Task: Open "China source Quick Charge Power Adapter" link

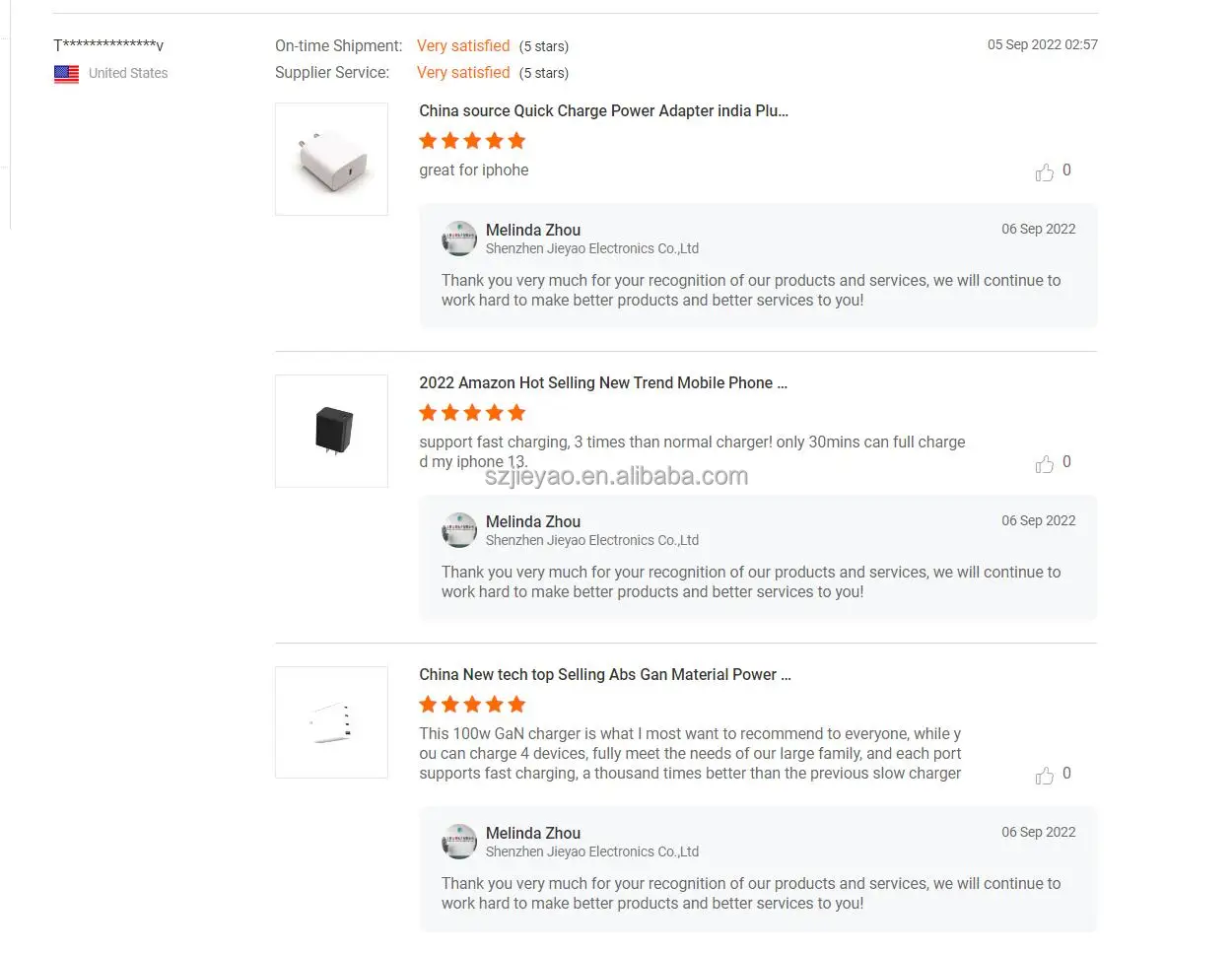Action: (603, 111)
